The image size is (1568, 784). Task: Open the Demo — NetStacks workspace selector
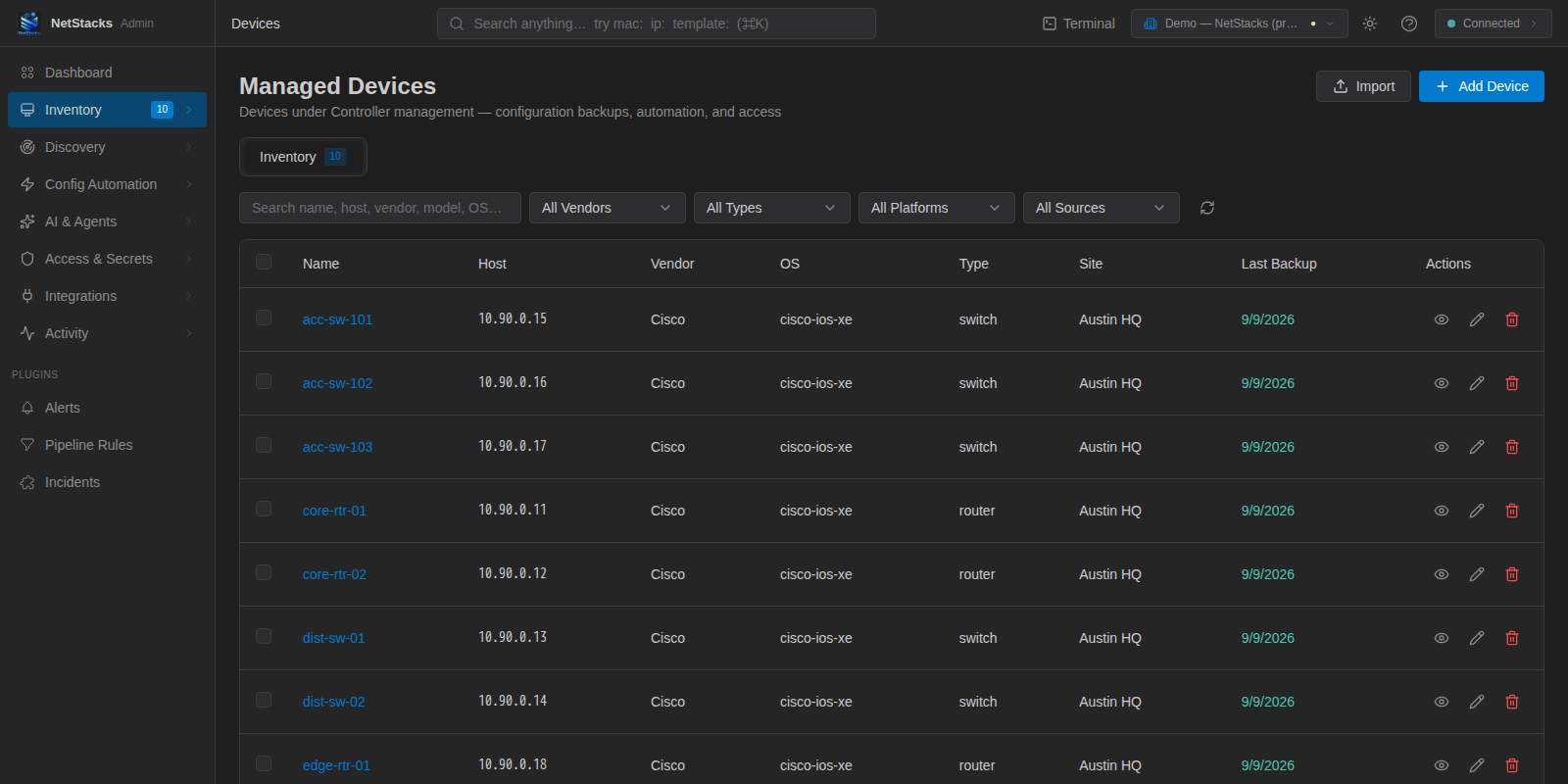1240,24
